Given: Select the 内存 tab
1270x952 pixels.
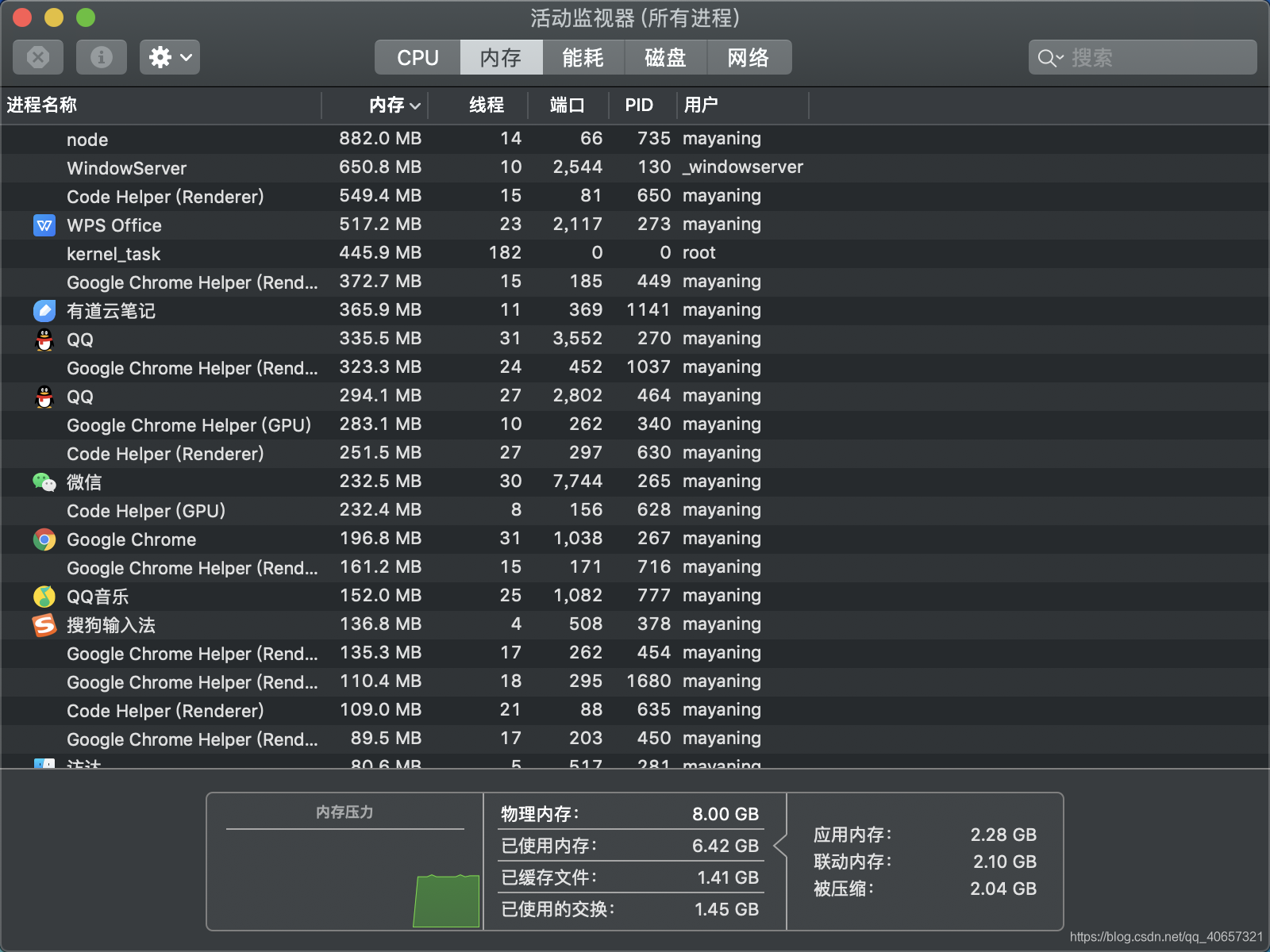Looking at the screenshot, I should click(x=501, y=57).
